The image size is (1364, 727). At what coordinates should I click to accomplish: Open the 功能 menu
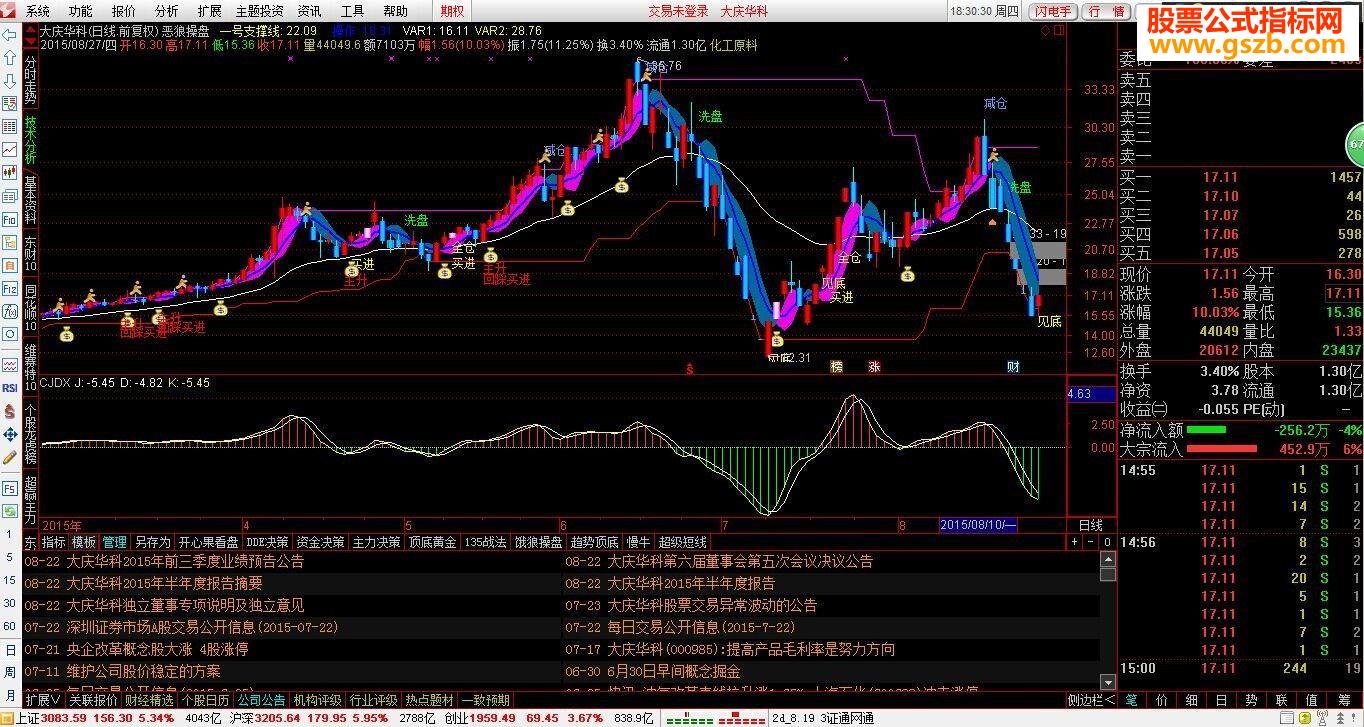click(80, 11)
